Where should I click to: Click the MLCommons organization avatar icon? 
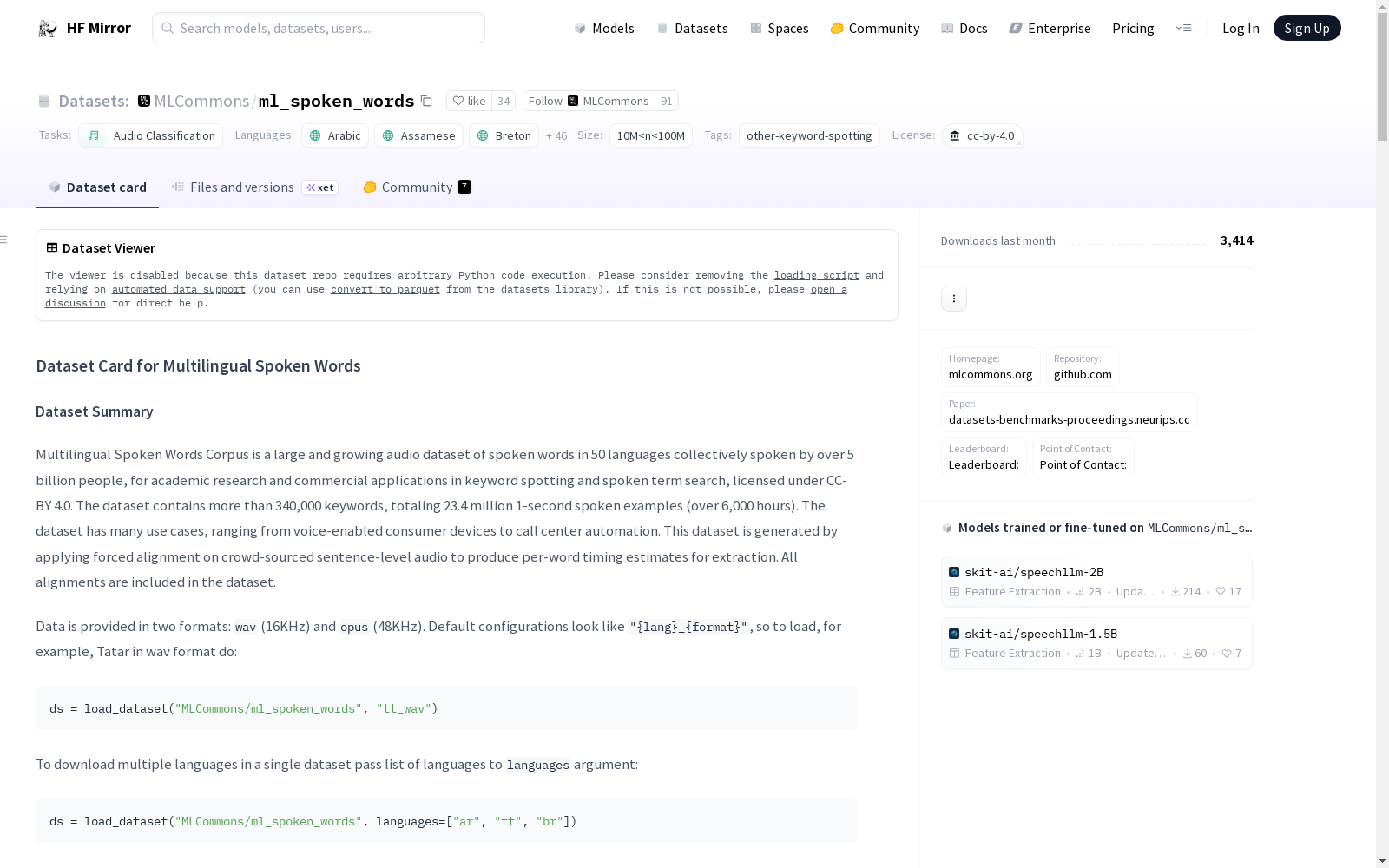tap(144, 101)
